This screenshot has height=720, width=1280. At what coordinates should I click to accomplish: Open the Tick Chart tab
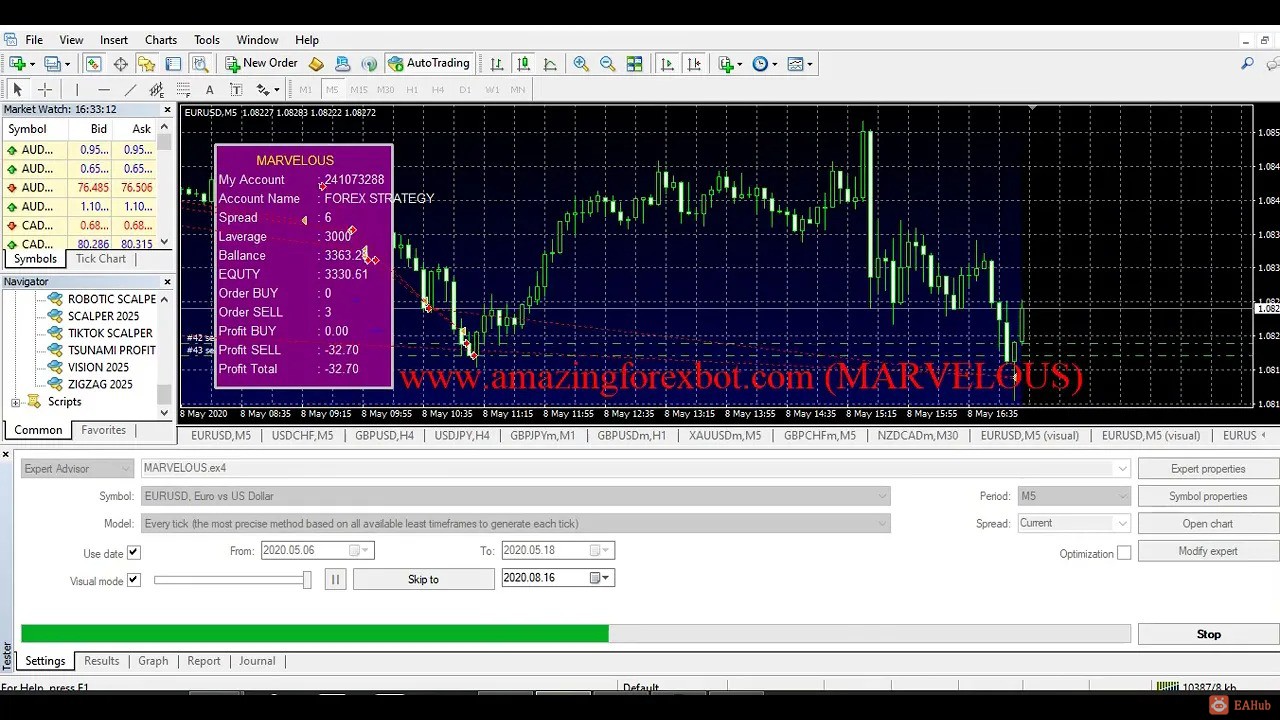point(101,259)
